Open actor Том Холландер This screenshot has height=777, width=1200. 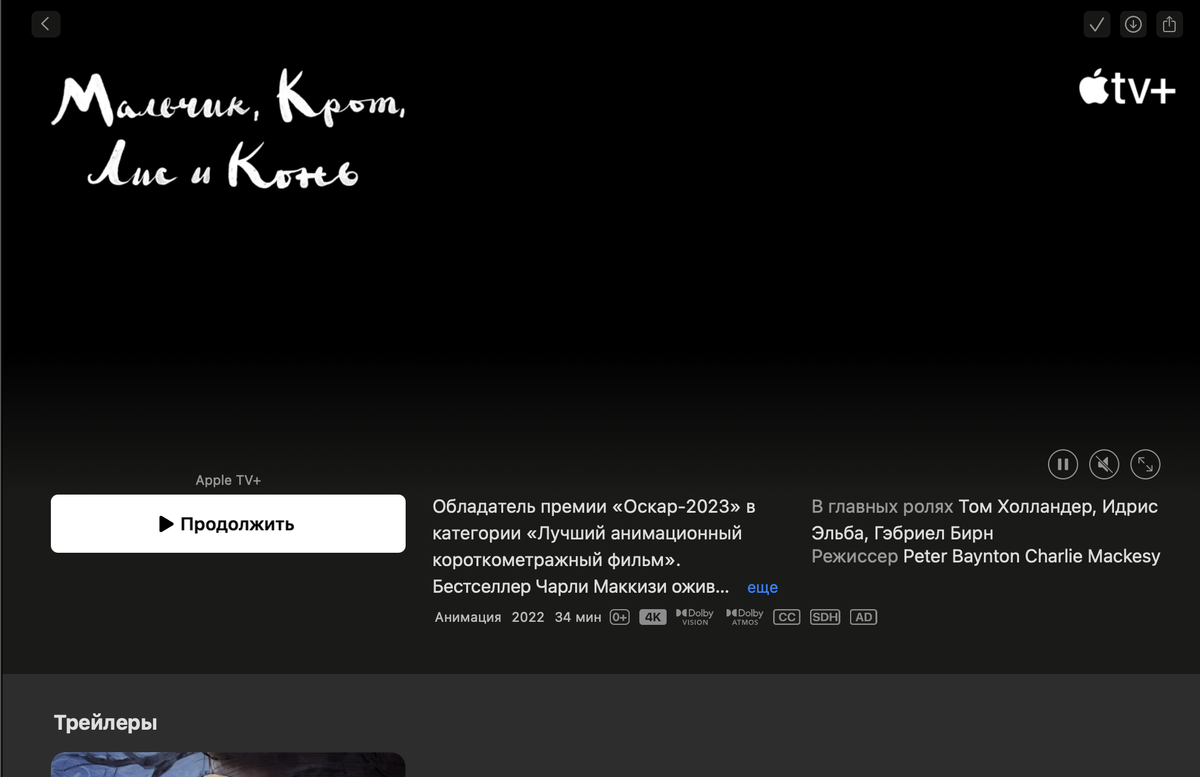(1025, 507)
